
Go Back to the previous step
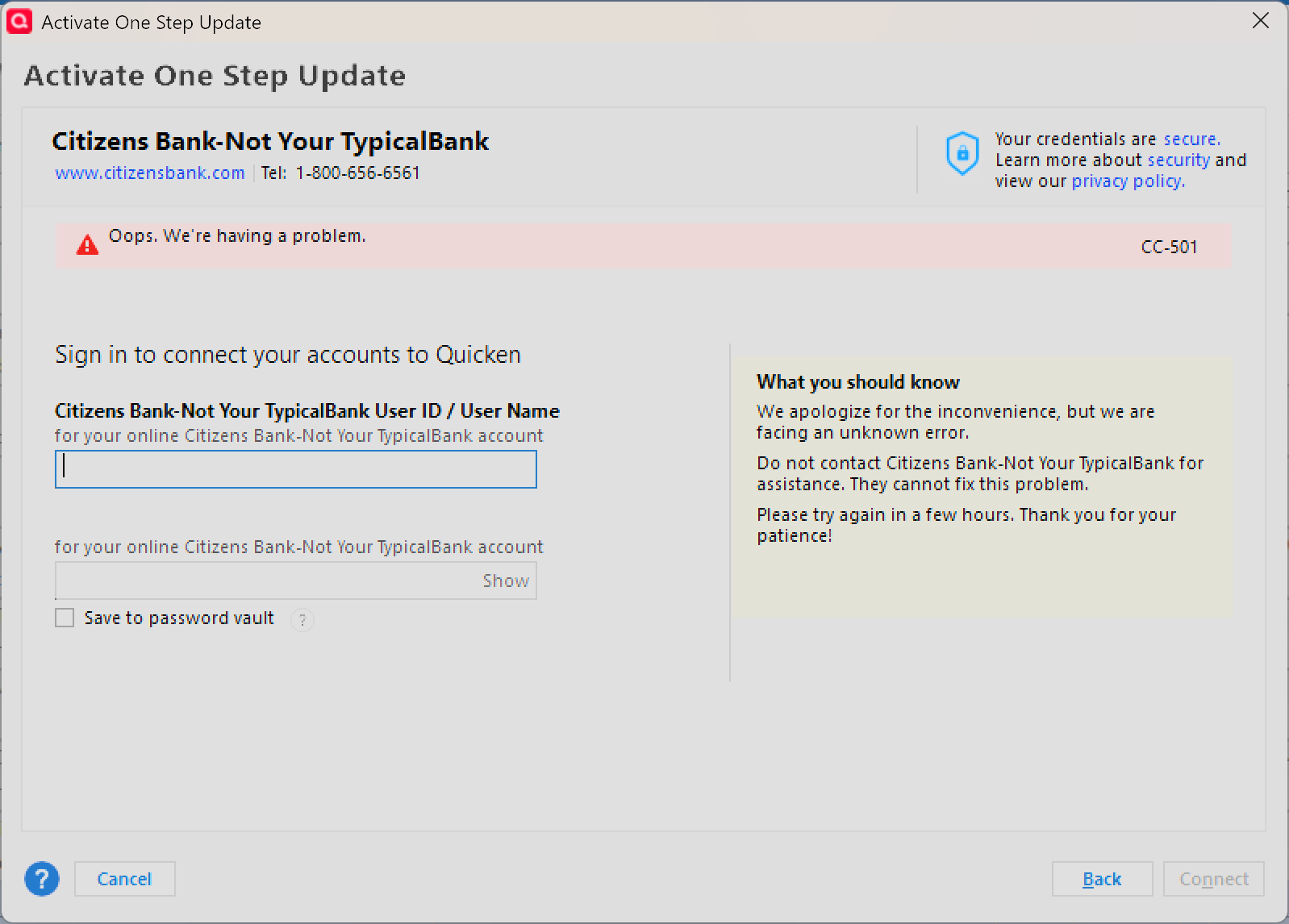click(x=1102, y=879)
